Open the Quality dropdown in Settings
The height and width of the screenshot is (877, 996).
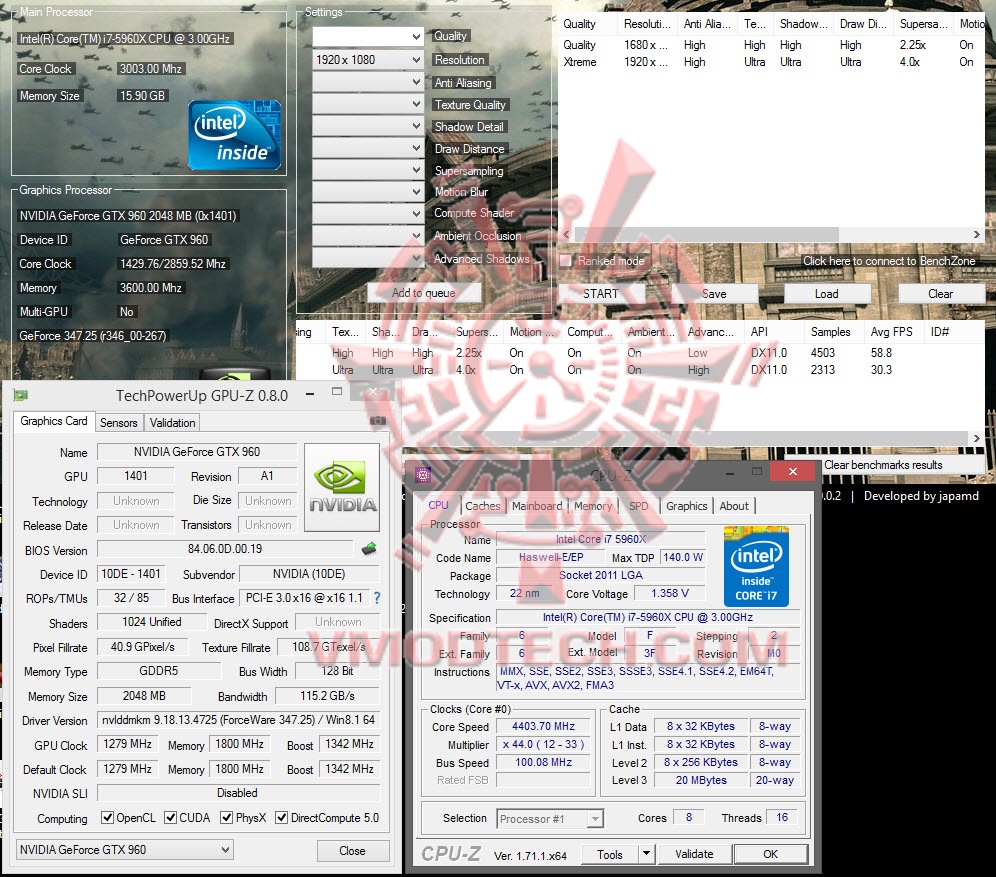point(368,37)
